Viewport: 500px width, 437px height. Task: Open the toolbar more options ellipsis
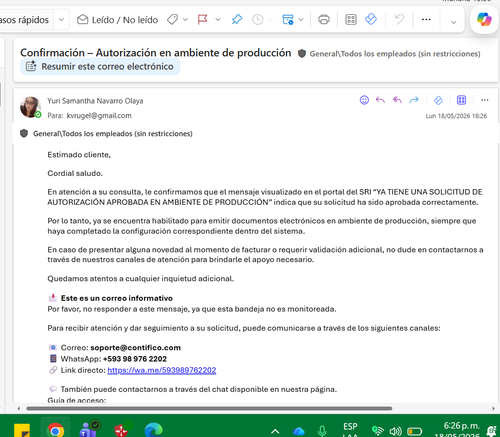click(x=426, y=19)
